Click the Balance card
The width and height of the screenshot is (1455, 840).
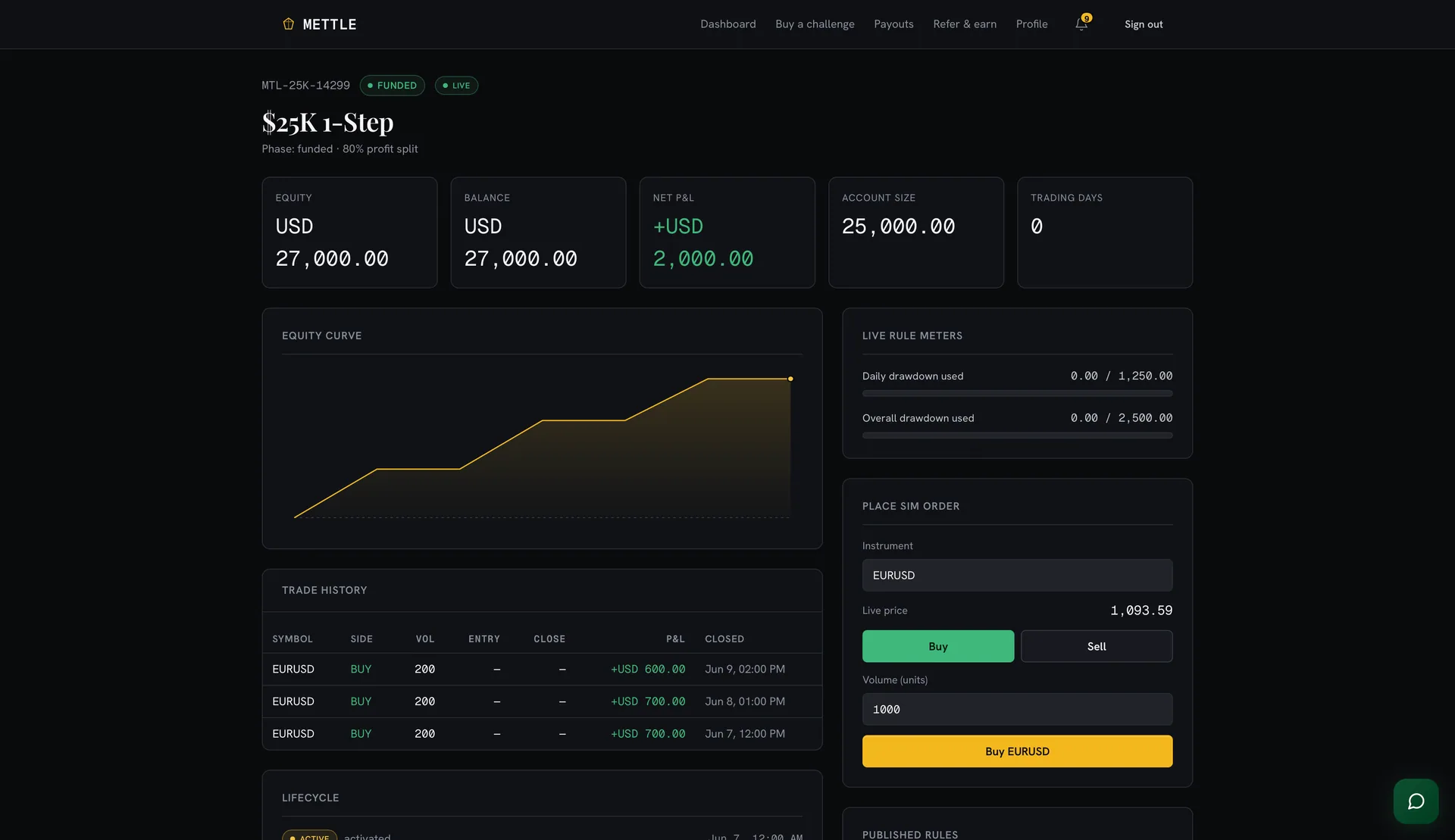pyautogui.click(x=538, y=233)
